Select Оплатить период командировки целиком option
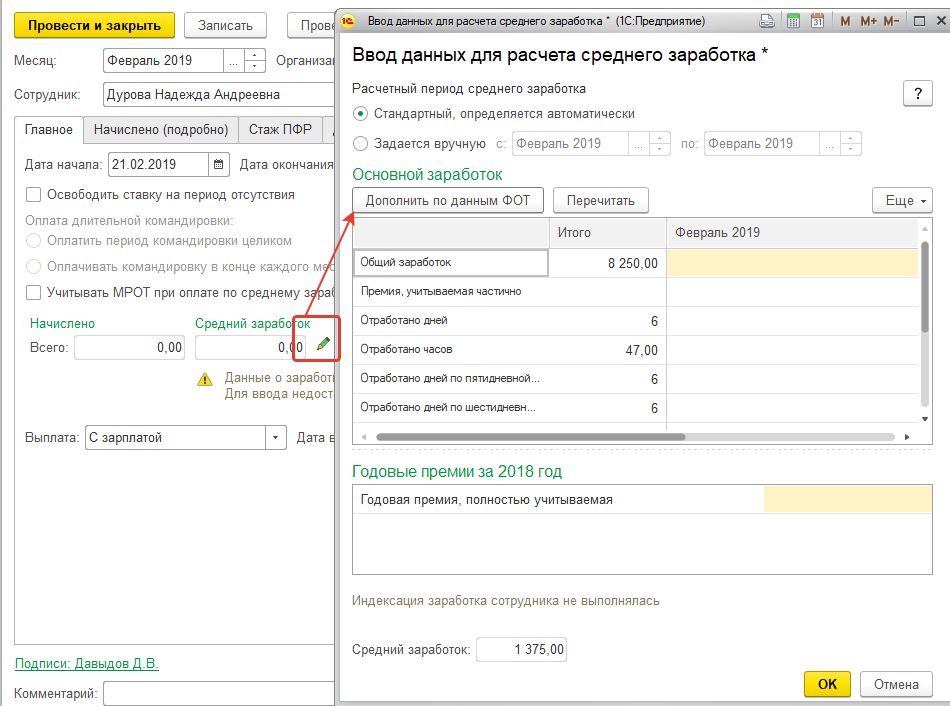This screenshot has width=950, height=706. coord(33,241)
